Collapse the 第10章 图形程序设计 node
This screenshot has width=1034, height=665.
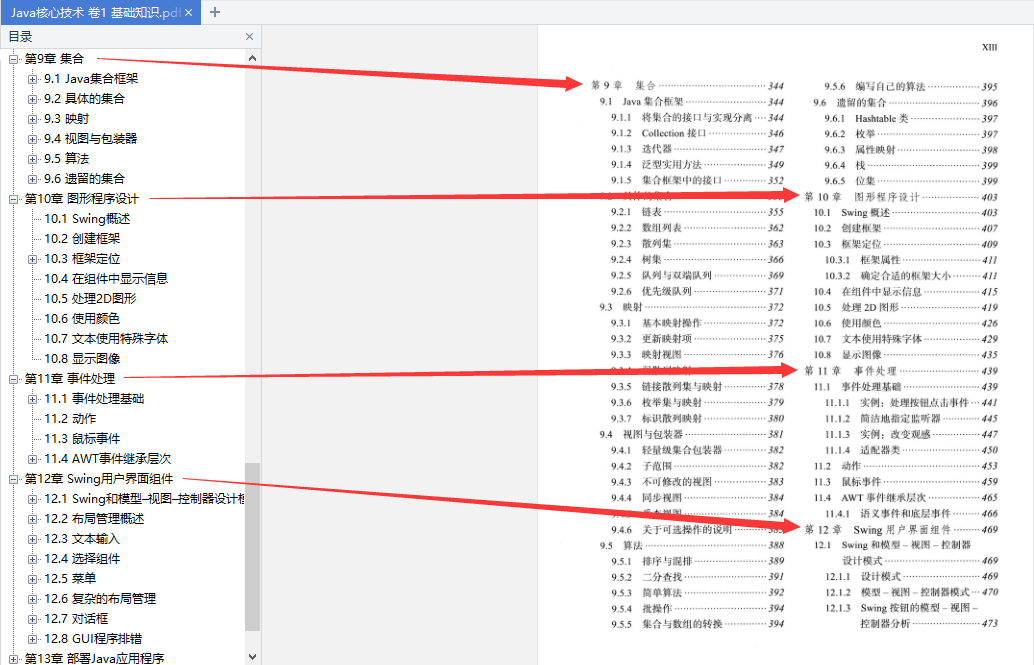pos(13,199)
